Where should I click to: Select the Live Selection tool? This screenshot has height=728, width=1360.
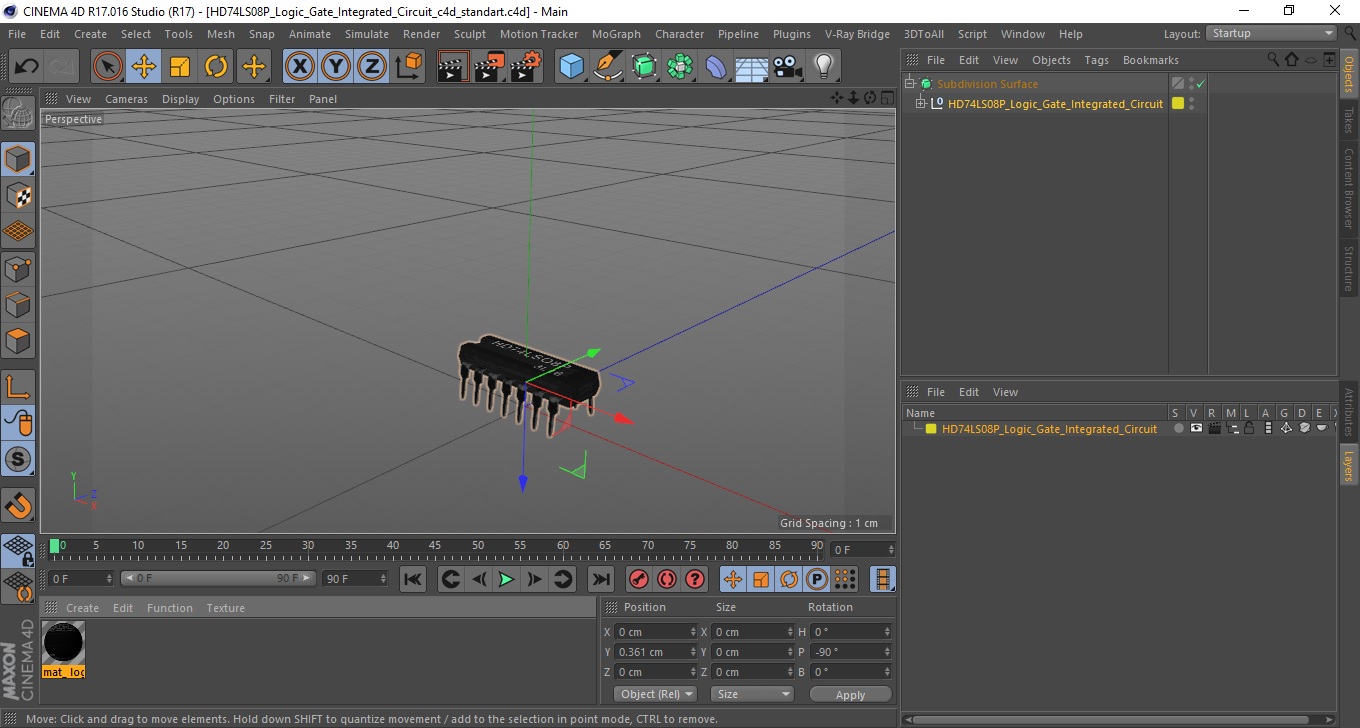(108, 67)
